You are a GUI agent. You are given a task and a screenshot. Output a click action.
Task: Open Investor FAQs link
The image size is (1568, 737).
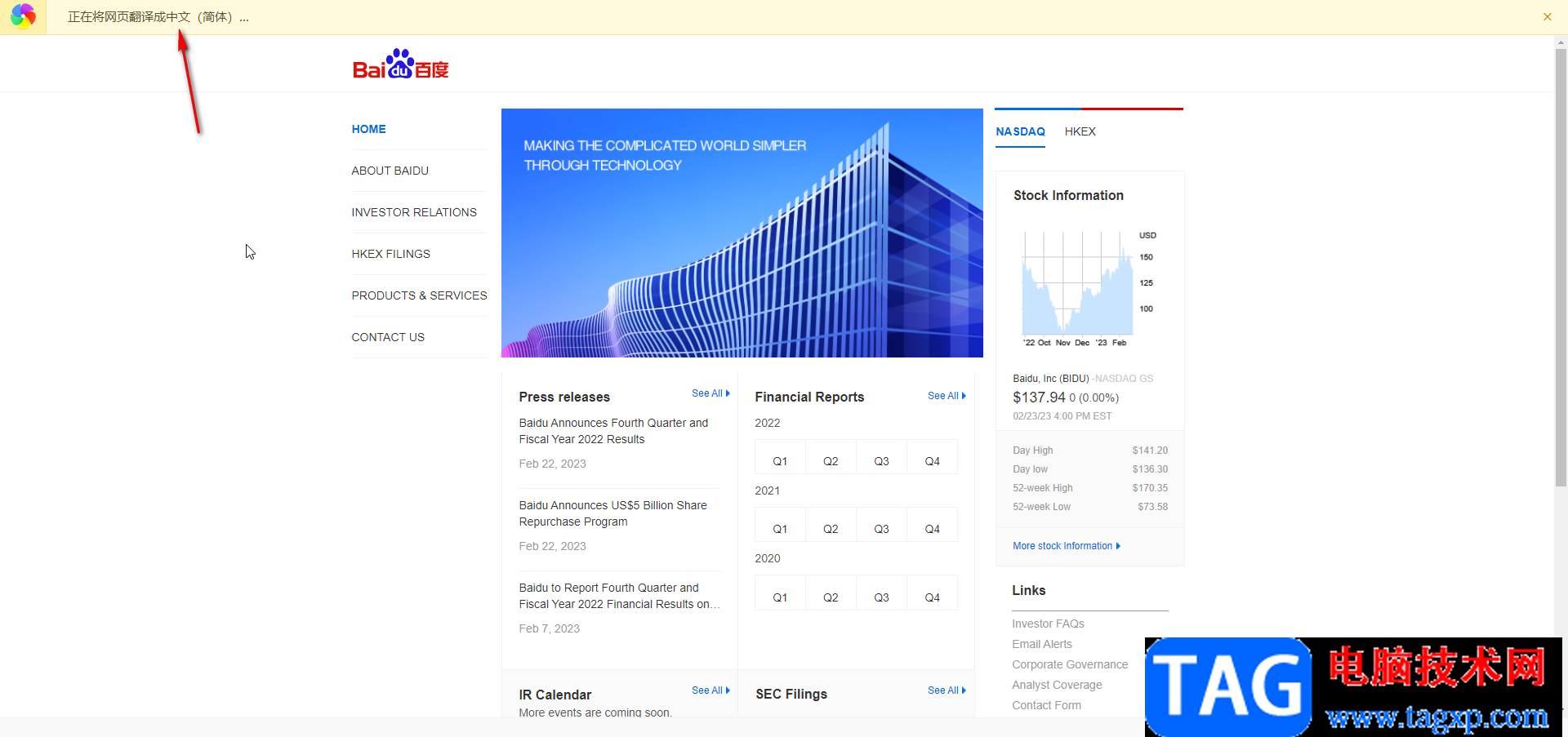tap(1048, 624)
